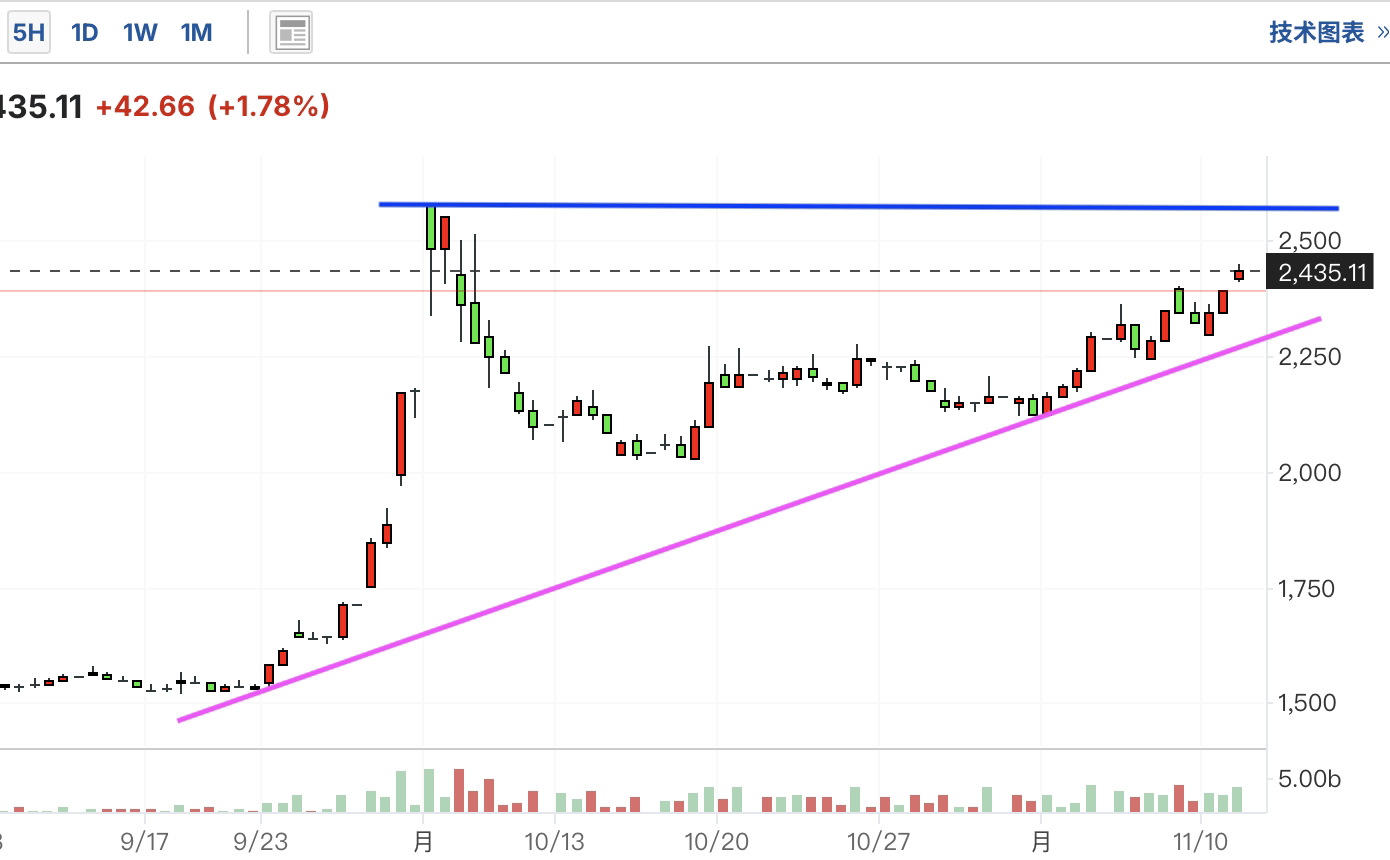Click the 10/13 date label
Image resolution: width=1390 pixels, height=860 pixels.
[554, 842]
